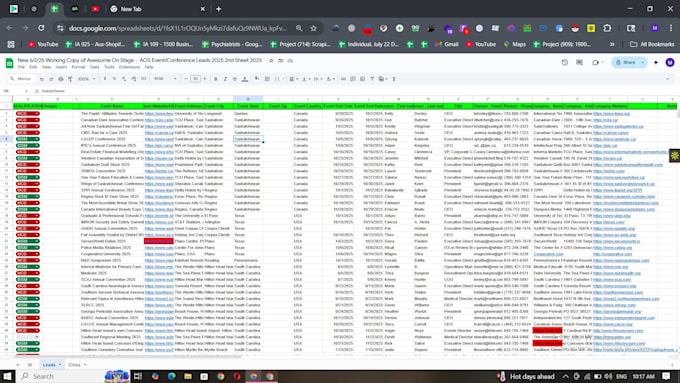Reload the browser page
The width and height of the screenshot is (680, 383).
click(x=41, y=28)
